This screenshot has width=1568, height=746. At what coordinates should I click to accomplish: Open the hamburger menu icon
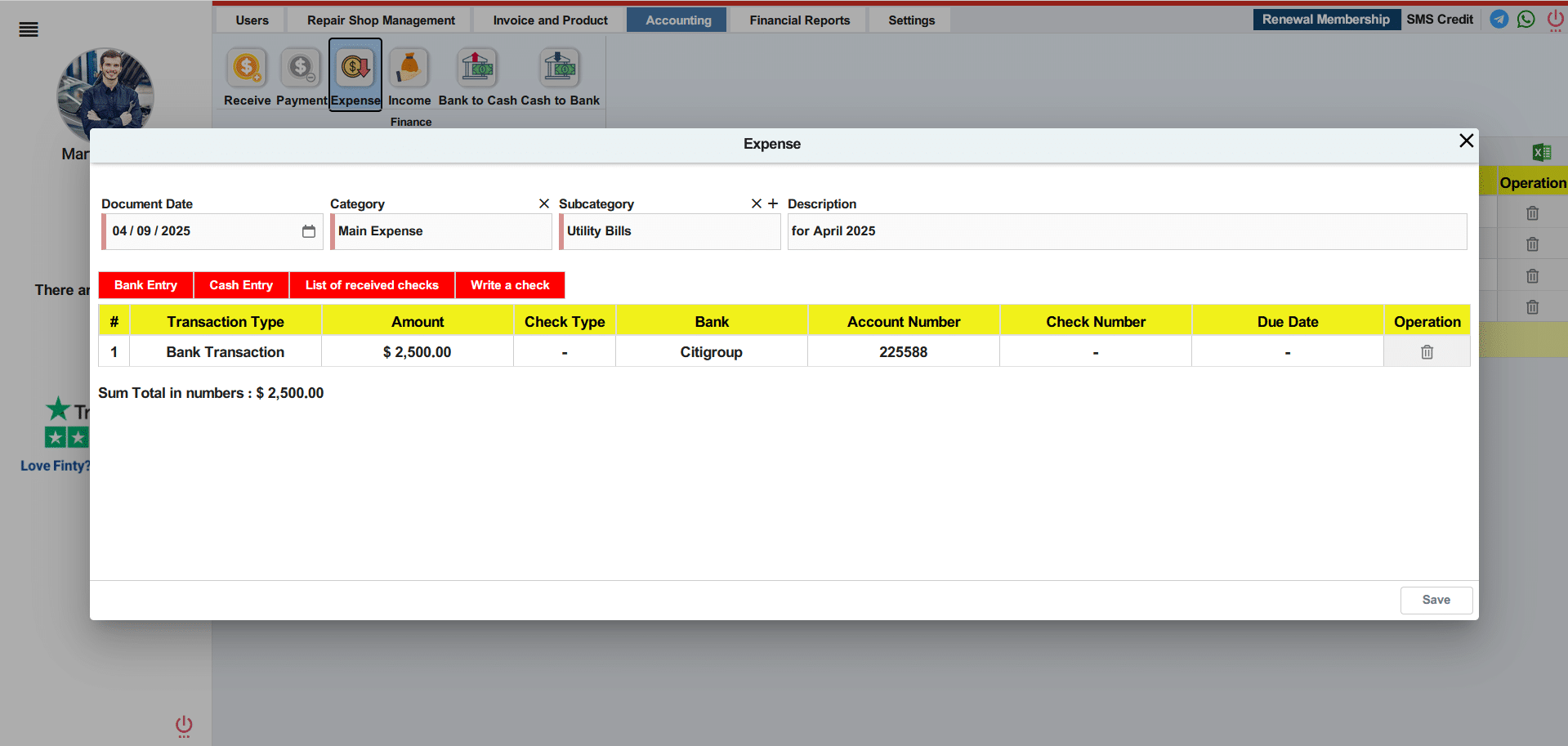[x=29, y=30]
